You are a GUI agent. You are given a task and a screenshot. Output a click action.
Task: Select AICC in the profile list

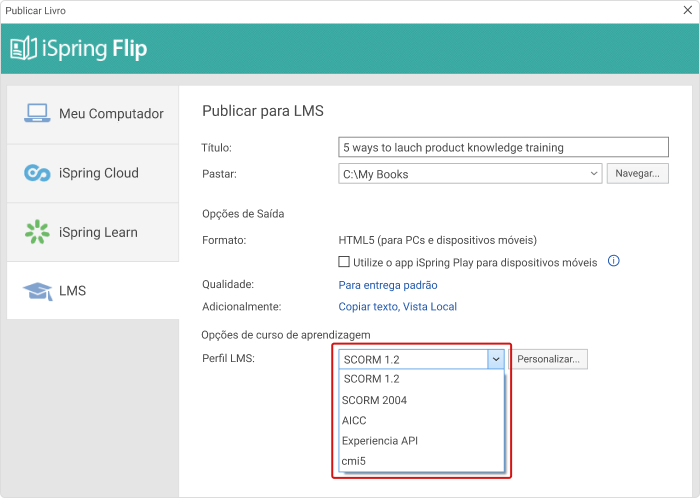[x=422, y=420]
